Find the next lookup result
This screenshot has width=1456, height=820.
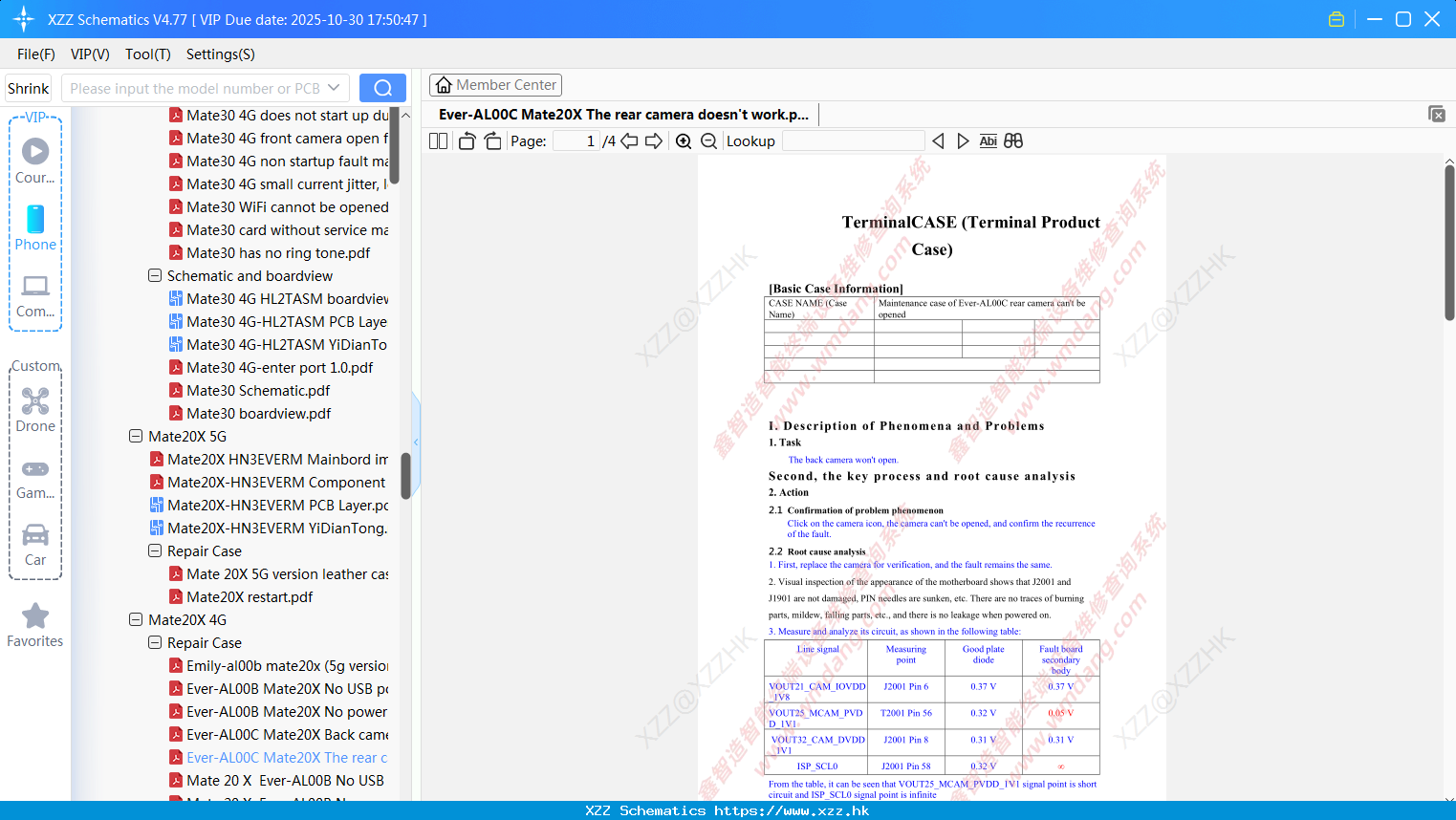click(x=963, y=140)
